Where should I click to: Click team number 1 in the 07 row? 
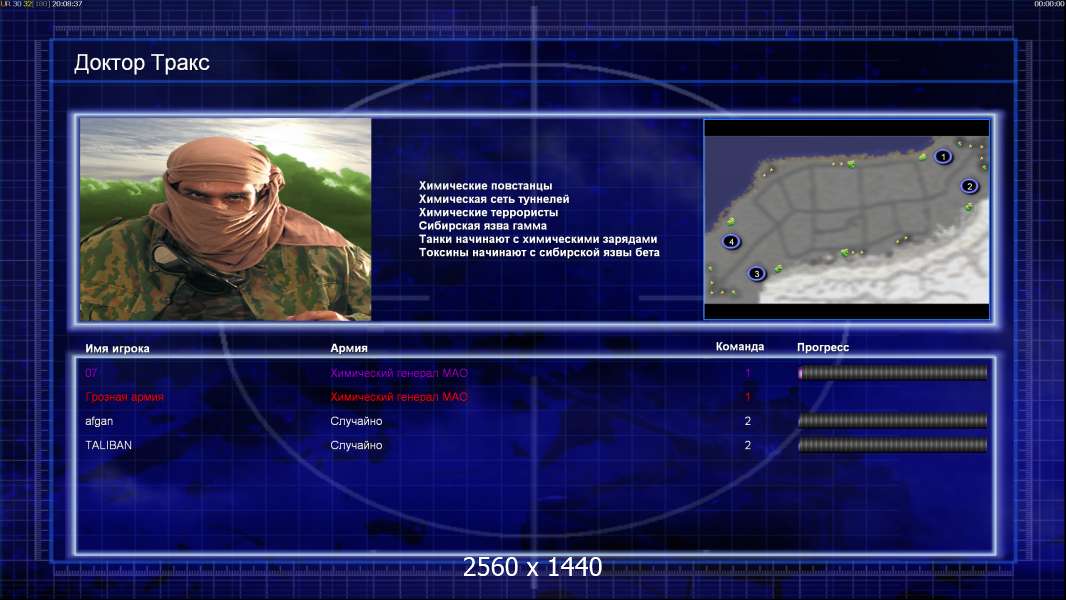coord(748,373)
